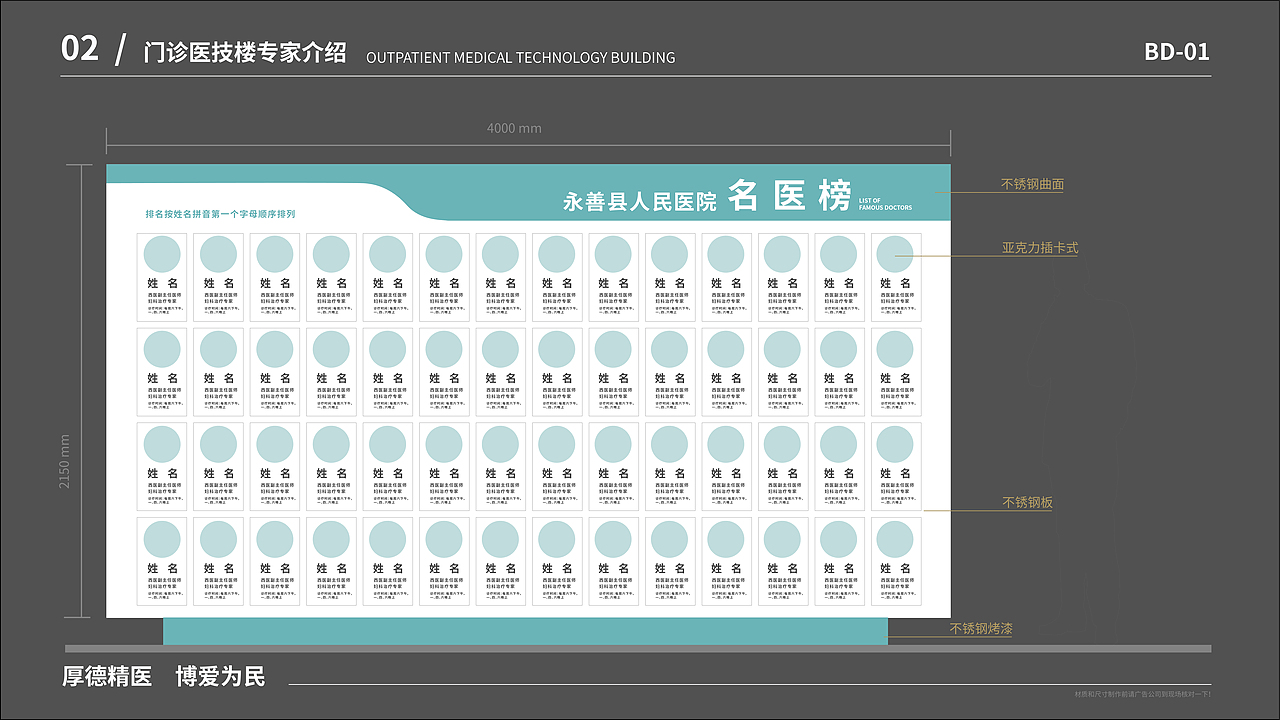The height and width of the screenshot is (720, 1280).
Task: Click the 厚德精医 博爱为民 footer slogan
Action: tap(164, 677)
